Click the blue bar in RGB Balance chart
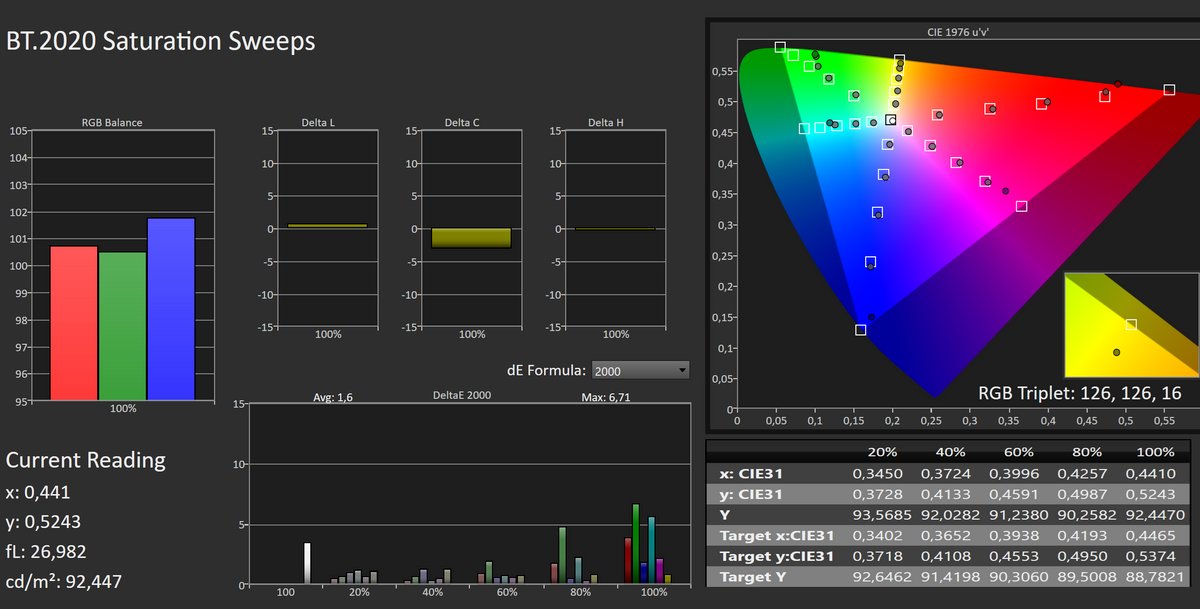 pyautogui.click(x=170, y=309)
